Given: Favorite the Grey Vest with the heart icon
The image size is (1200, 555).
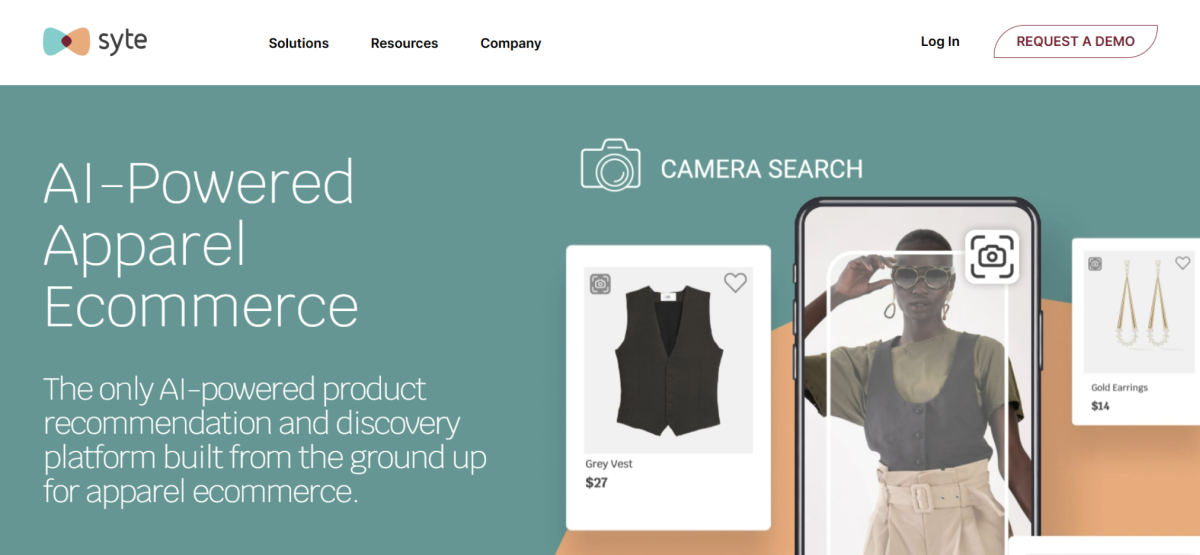Looking at the screenshot, I should pos(735,283).
